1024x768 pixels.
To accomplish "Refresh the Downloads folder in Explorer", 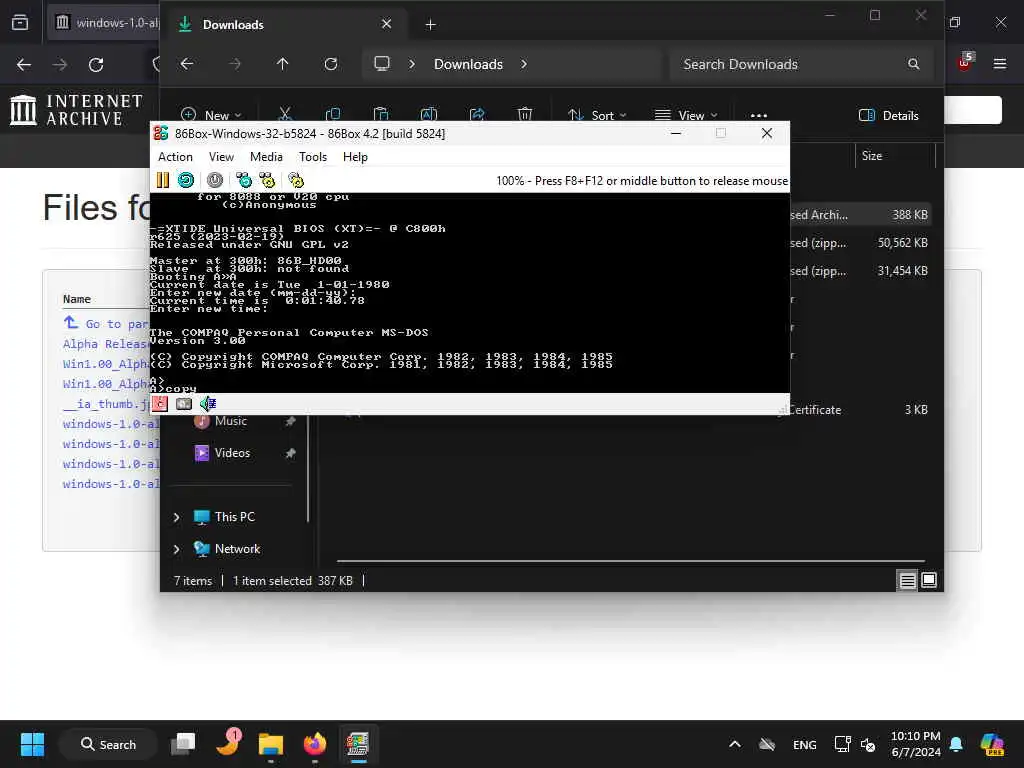I will [x=331, y=64].
